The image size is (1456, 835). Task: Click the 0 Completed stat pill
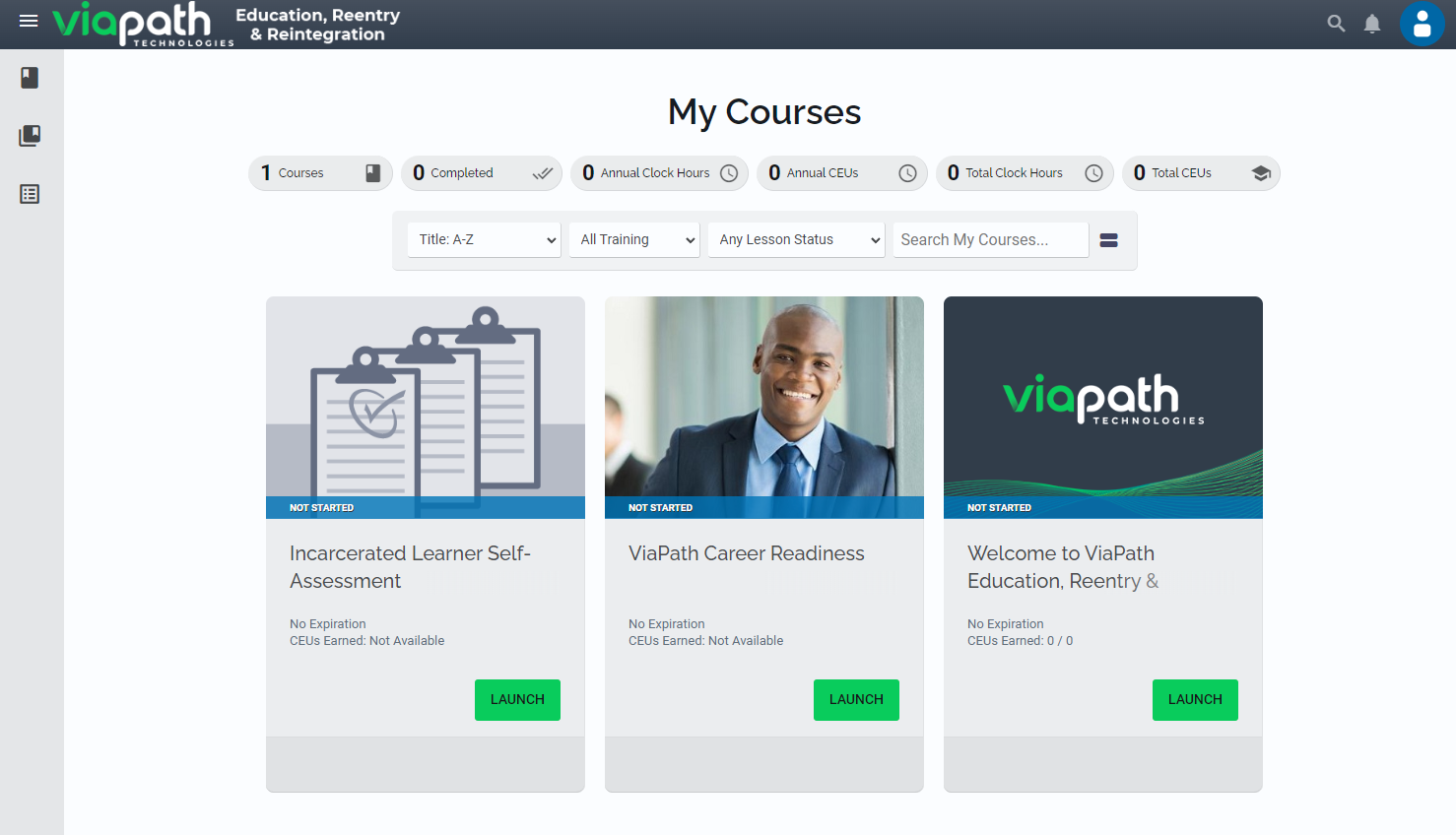tap(482, 173)
